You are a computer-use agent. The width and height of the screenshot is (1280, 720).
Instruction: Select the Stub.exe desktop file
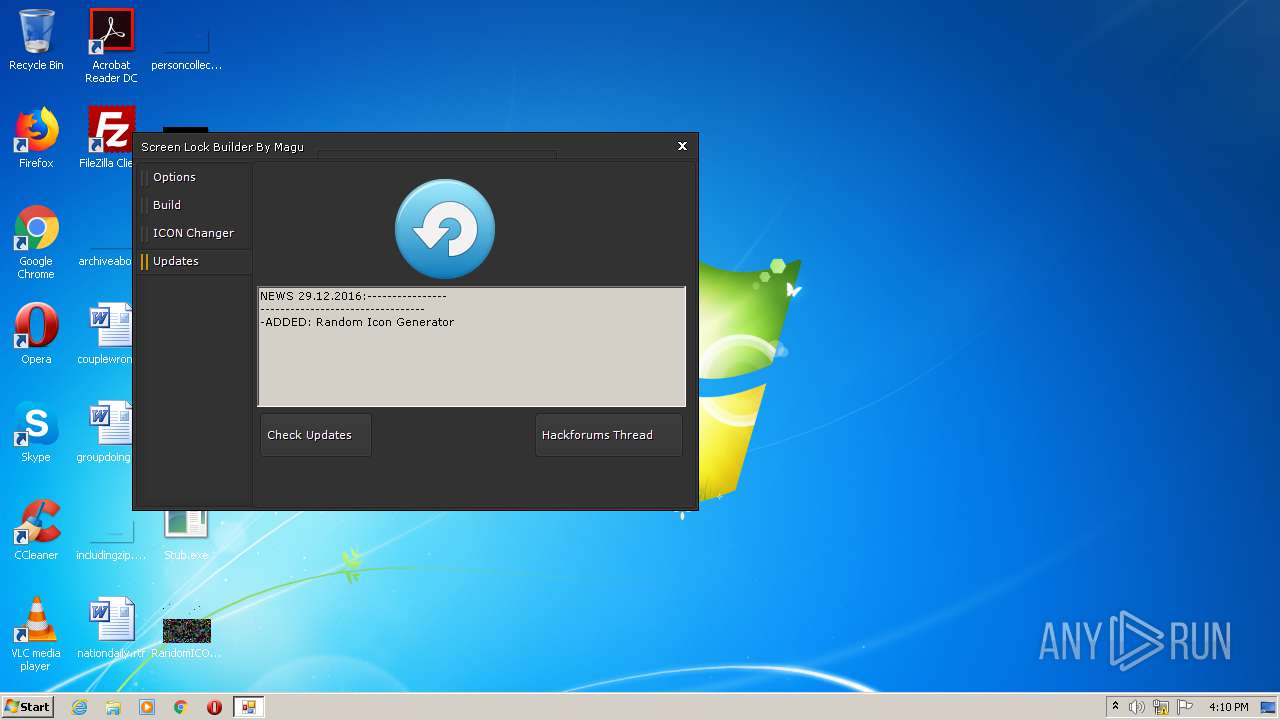(186, 535)
